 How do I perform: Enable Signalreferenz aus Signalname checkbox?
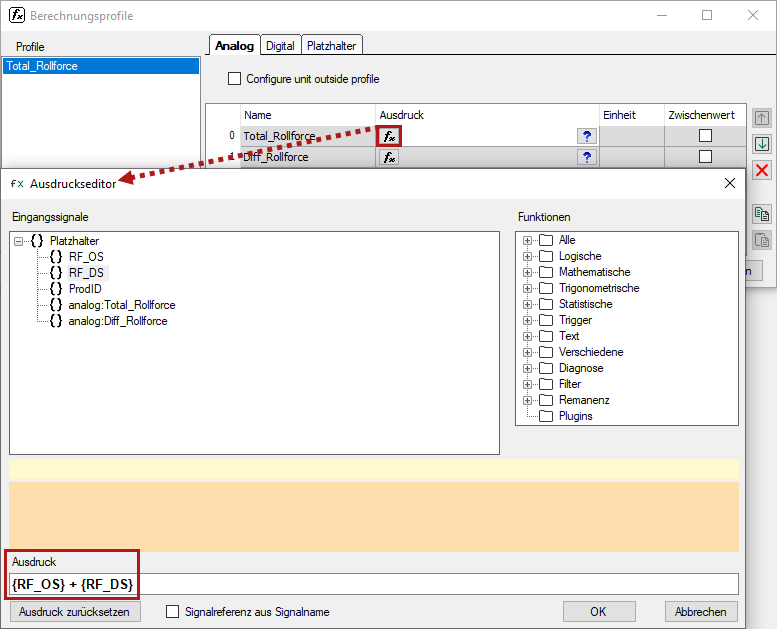[172, 612]
